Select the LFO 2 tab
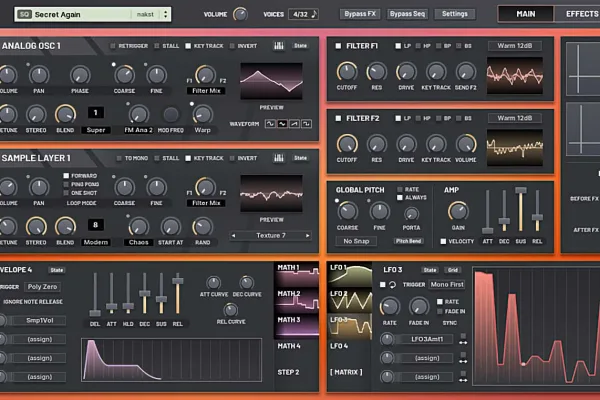This screenshot has height=400, width=600. [x=350, y=301]
